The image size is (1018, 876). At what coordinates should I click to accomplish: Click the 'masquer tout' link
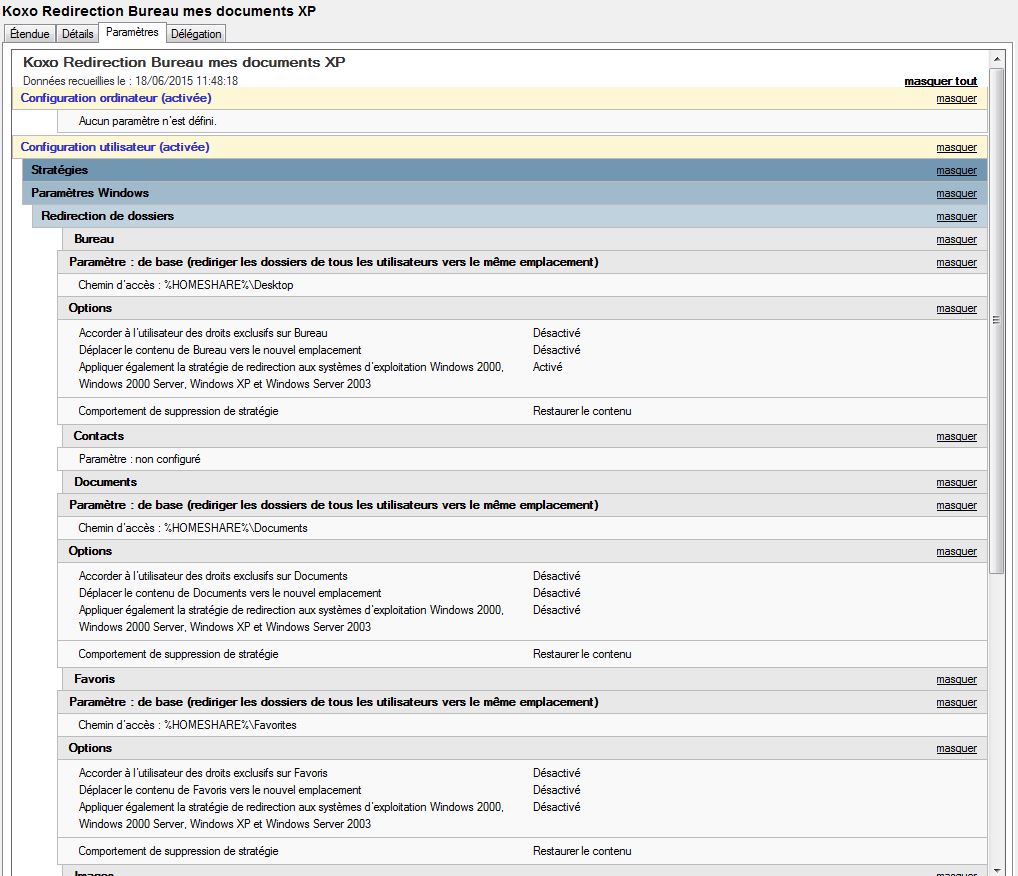[x=941, y=81]
